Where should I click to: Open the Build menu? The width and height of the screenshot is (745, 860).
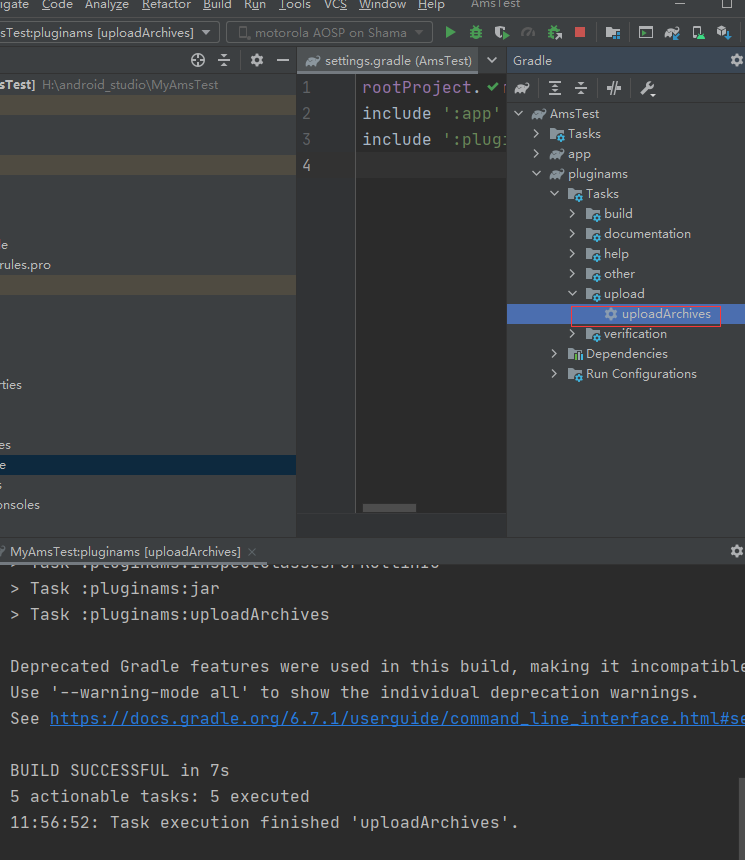coord(217,5)
